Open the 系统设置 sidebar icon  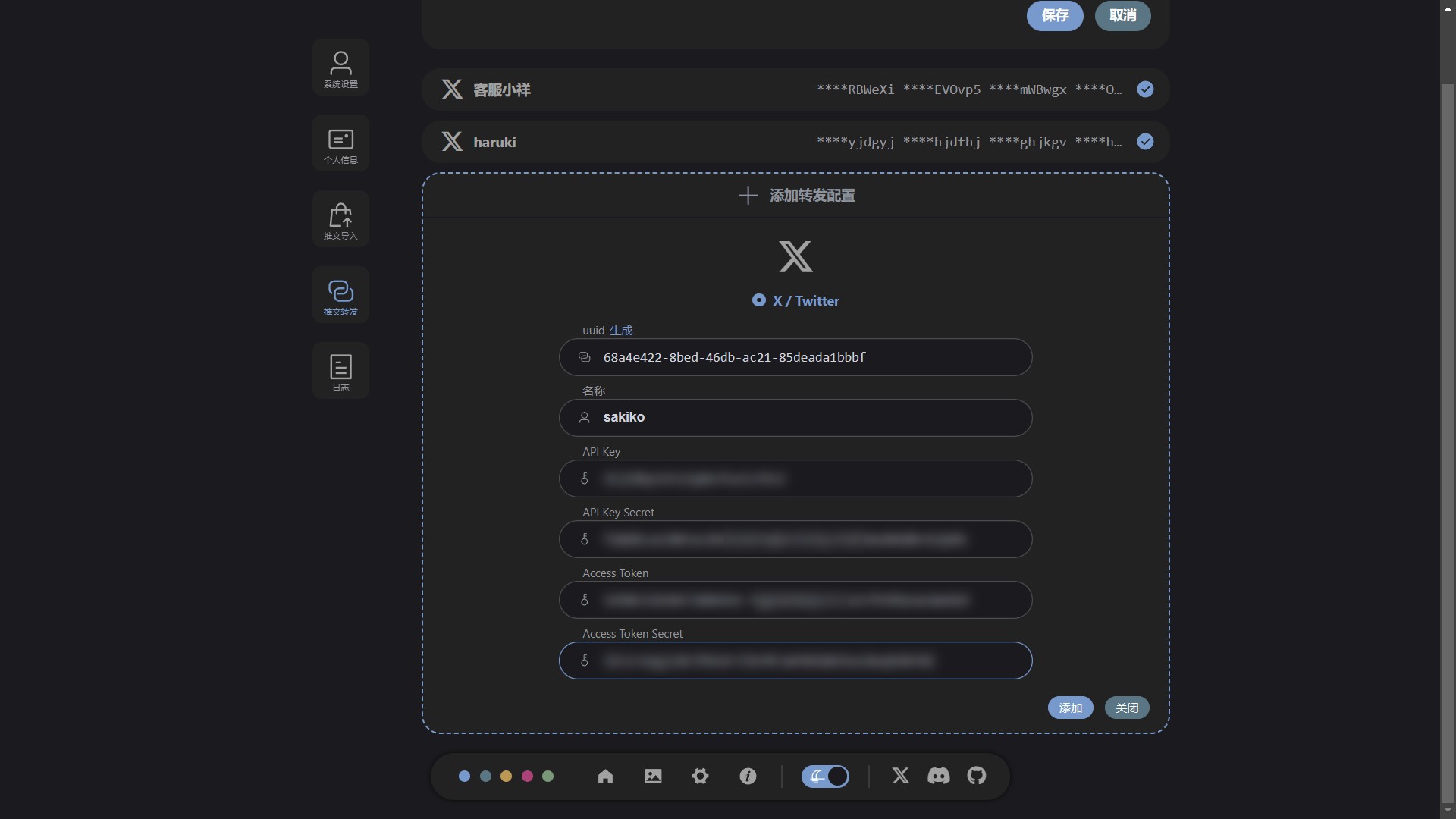coord(340,67)
